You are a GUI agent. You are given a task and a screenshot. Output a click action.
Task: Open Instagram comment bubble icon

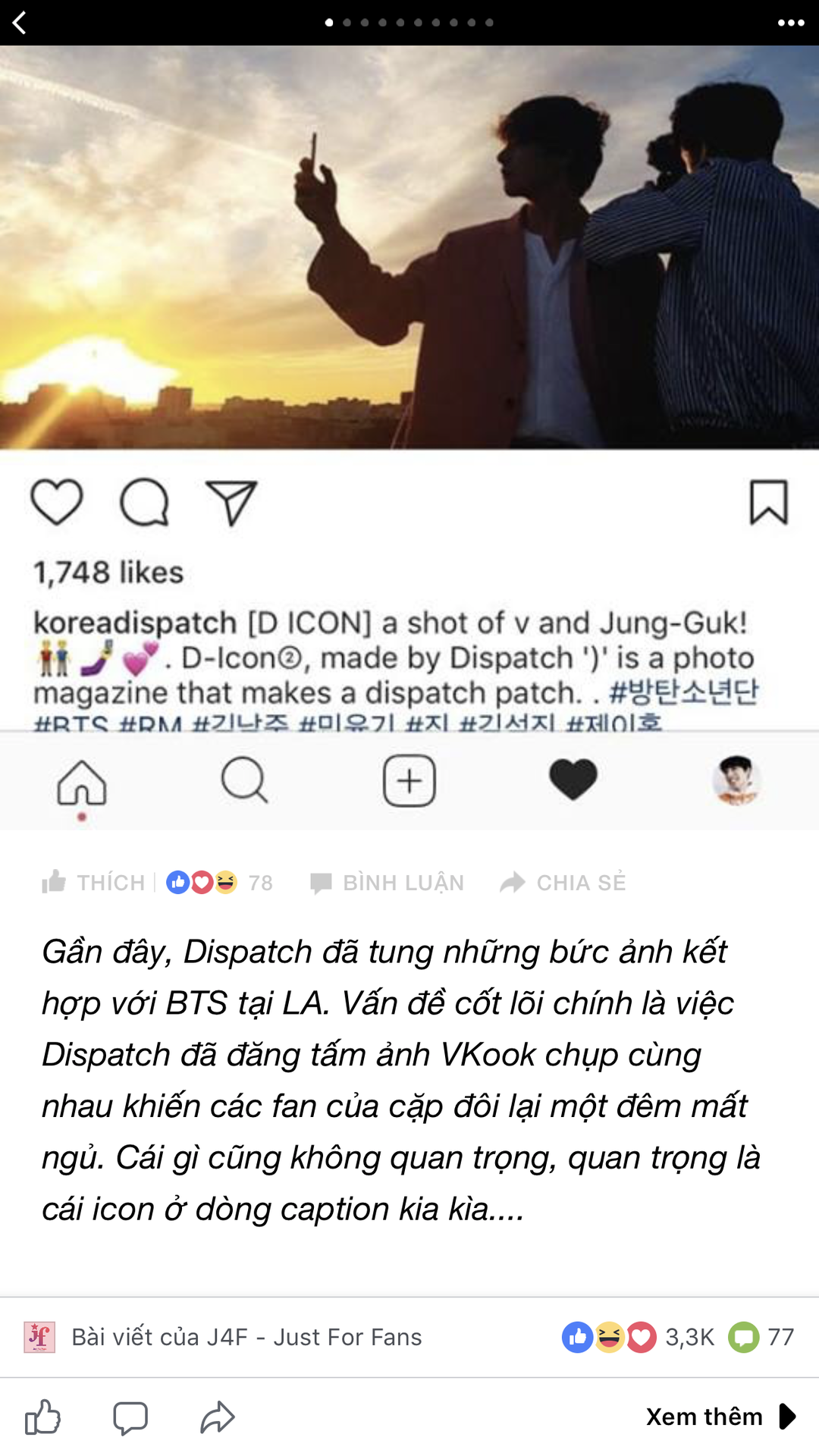pos(144,502)
